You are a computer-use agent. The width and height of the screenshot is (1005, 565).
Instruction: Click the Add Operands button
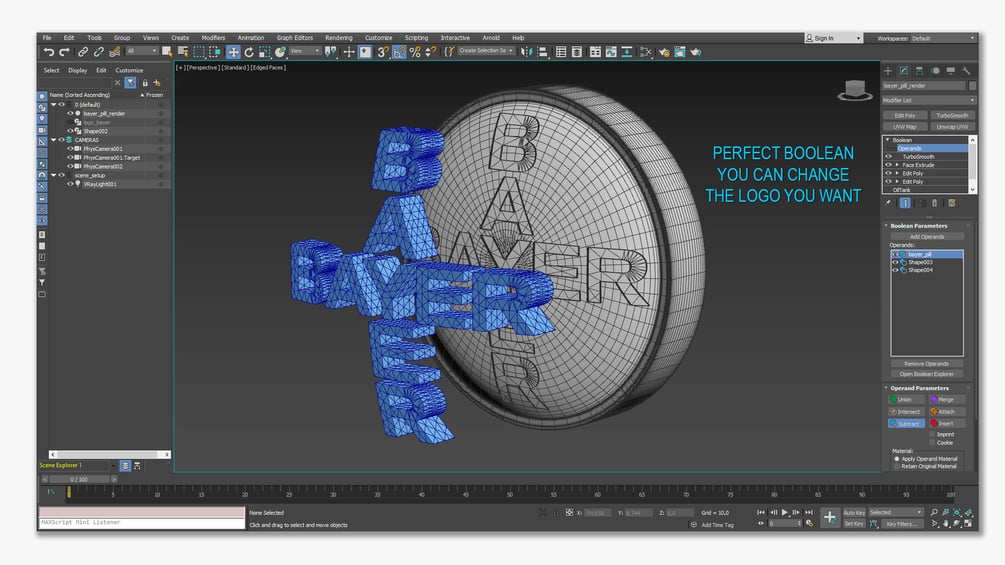pyautogui.click(x=927, y=236)
